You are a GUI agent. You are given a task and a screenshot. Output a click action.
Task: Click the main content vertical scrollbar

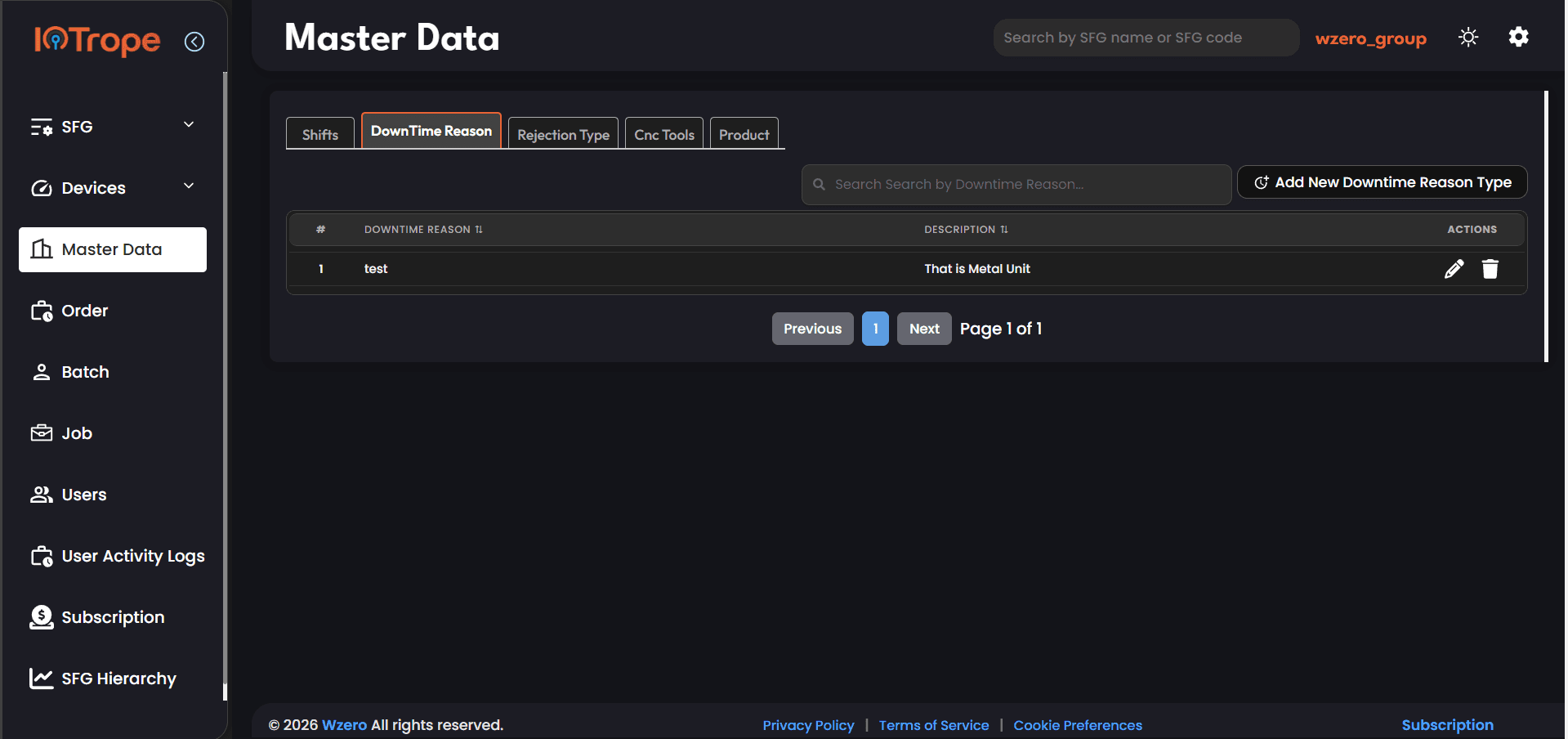tap(1546, 226)
